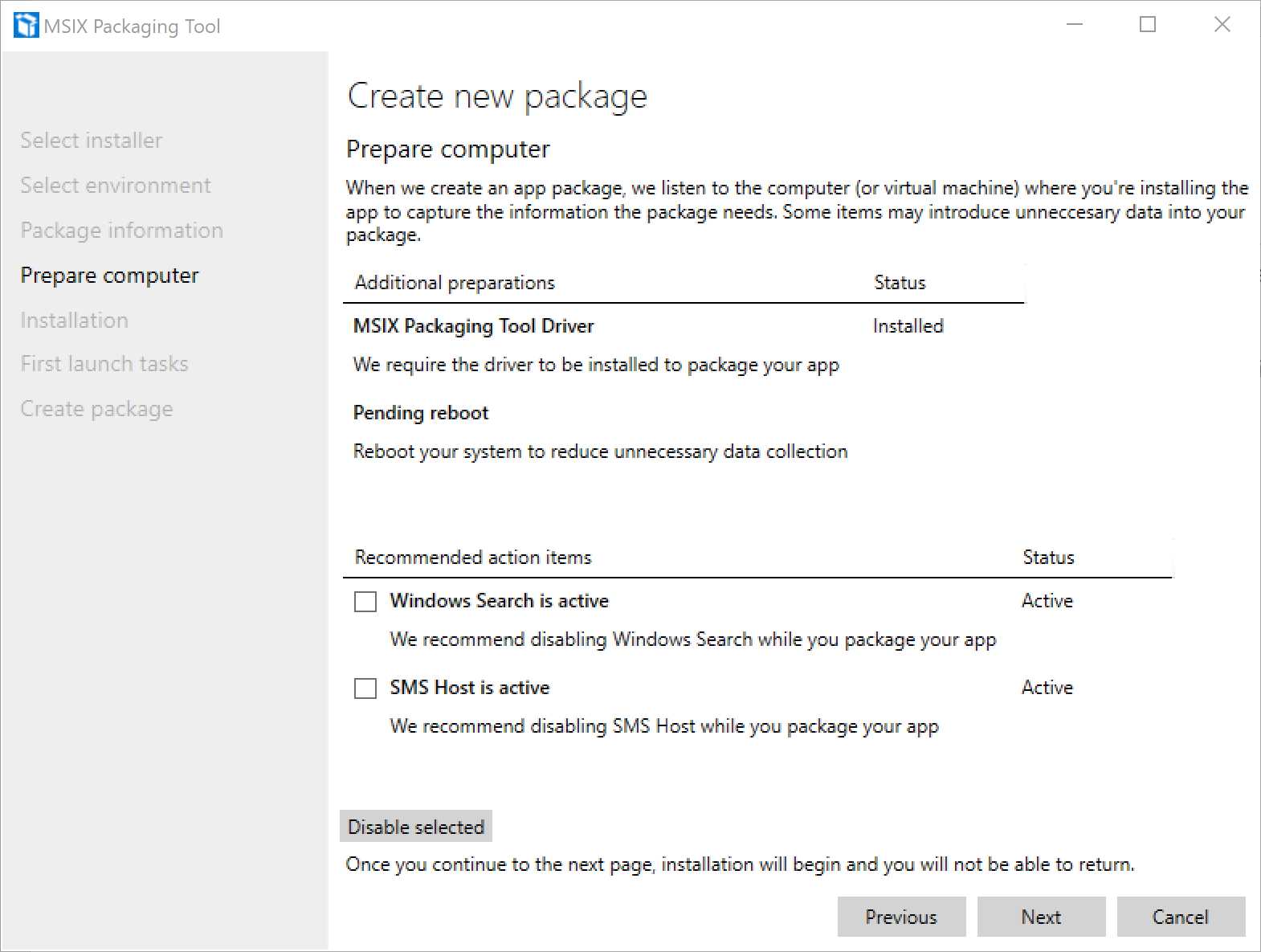Select the Pending reboot item
The height and width of the screenshot is (952, 1261).
[421, 413]
